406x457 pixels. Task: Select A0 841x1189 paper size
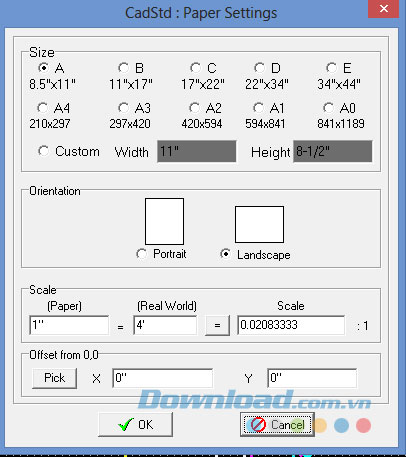[328, 108]
